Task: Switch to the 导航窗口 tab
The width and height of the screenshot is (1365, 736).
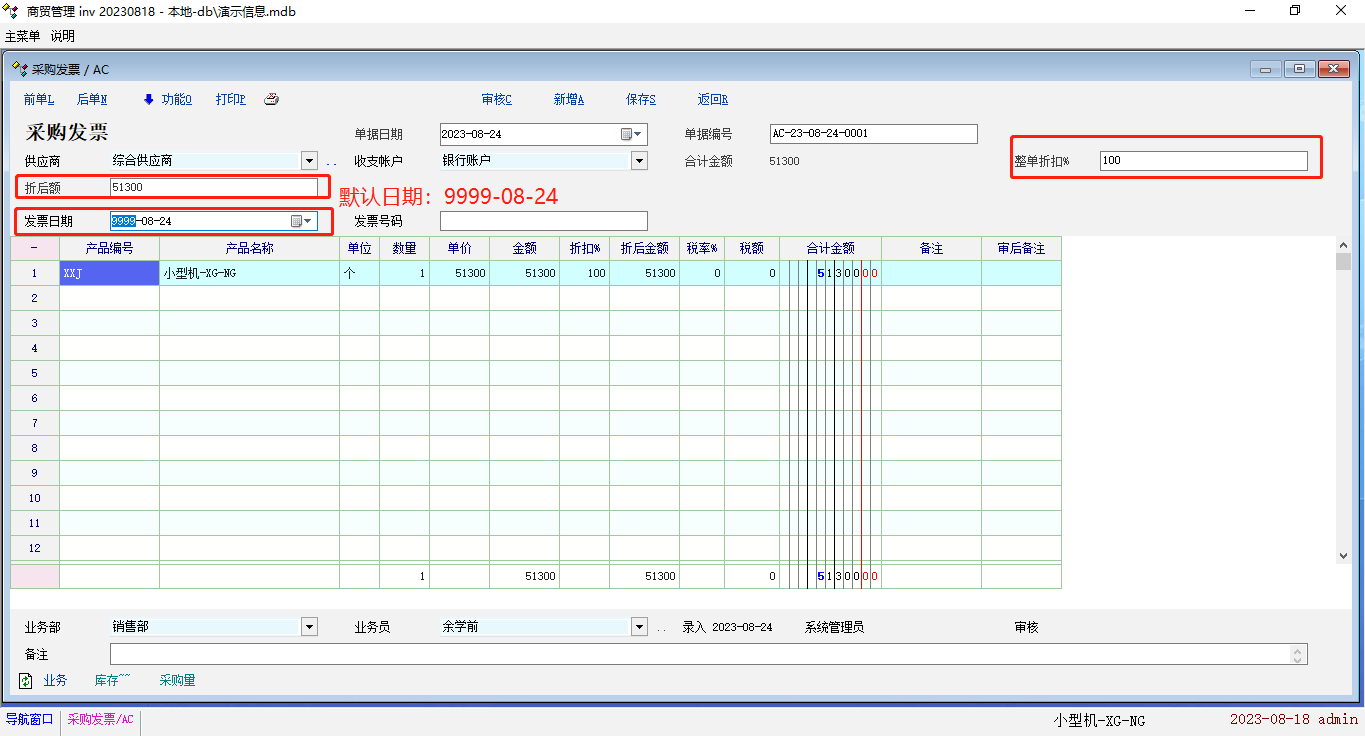Action: click(x=30, y=719)
